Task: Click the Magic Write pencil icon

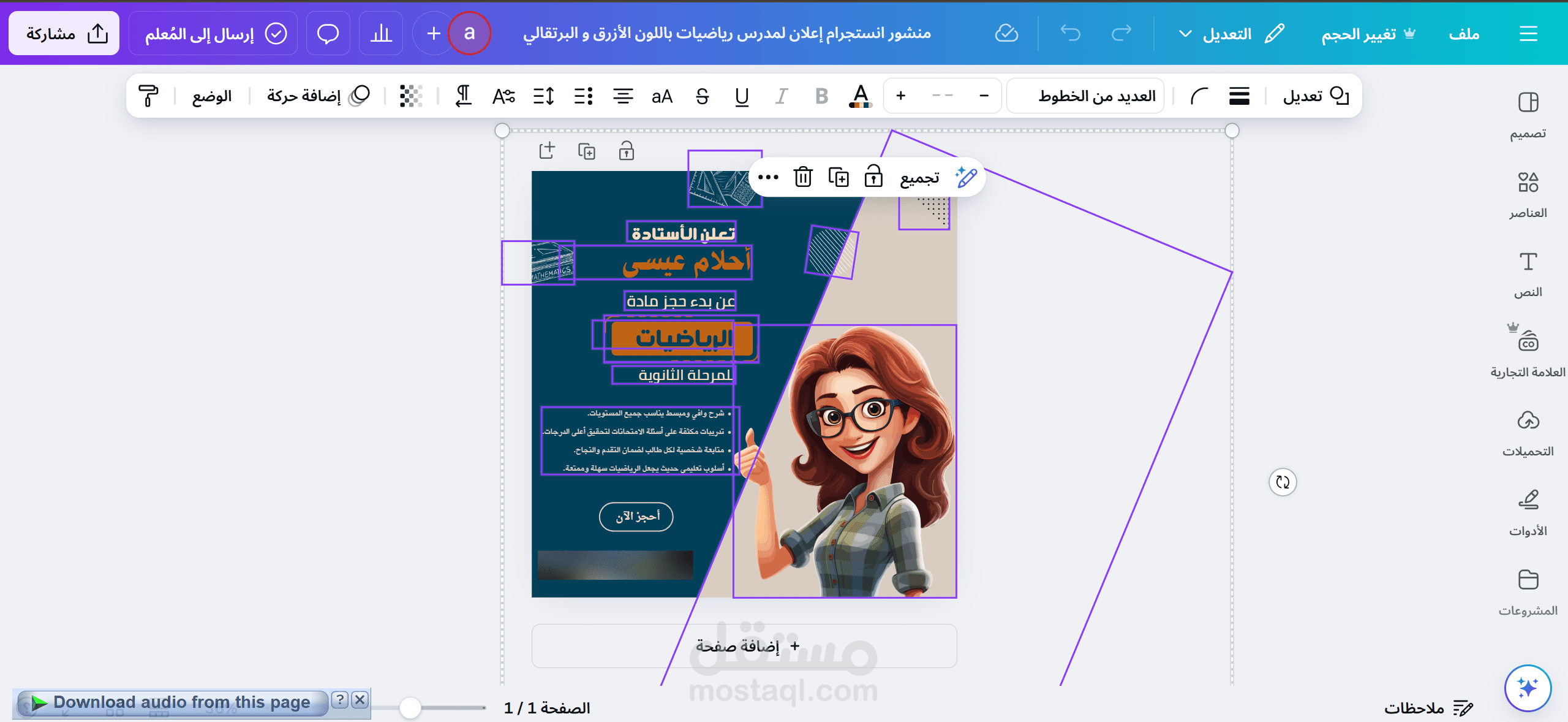Action: click(966, 177)
